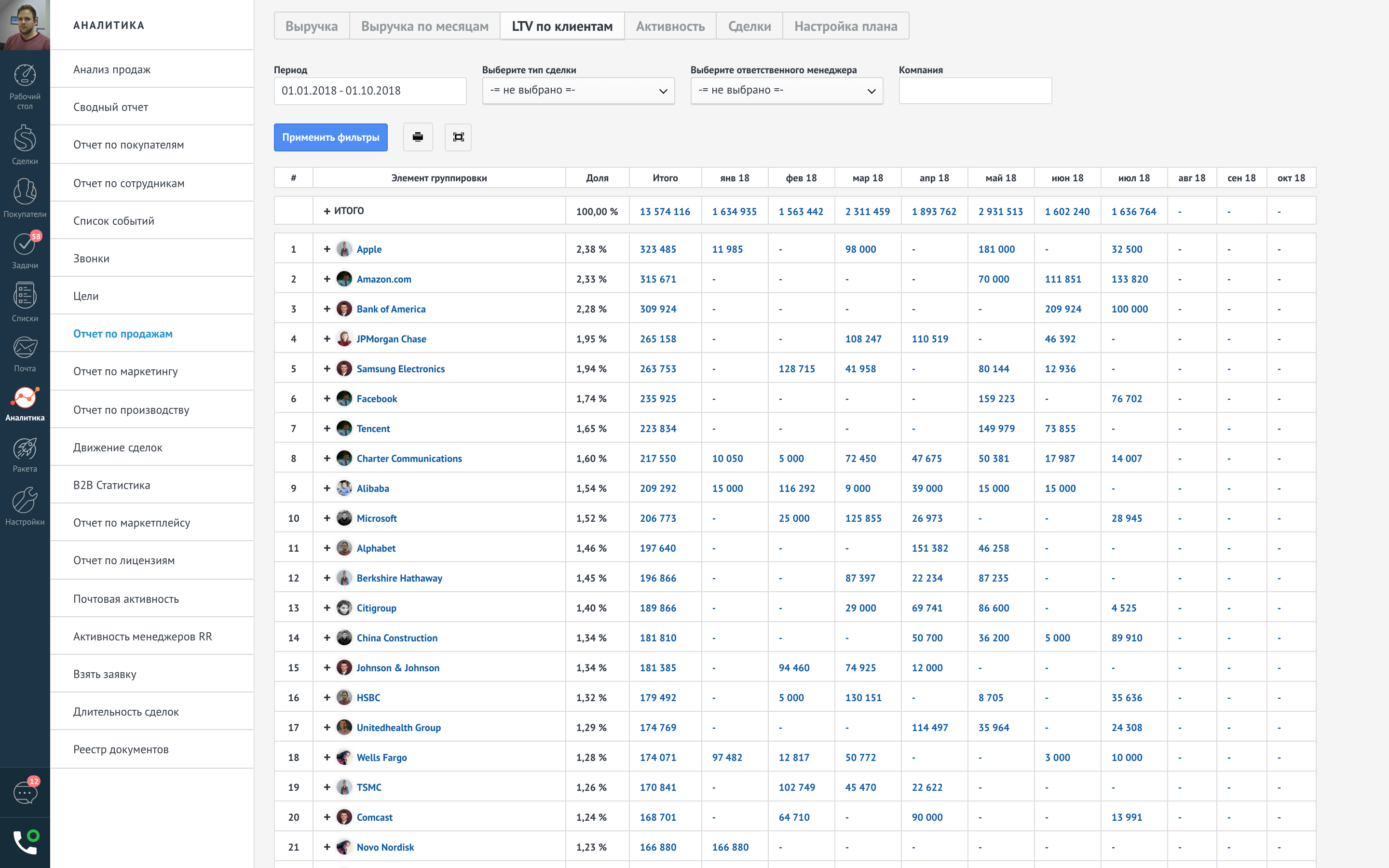This screenshot has width=1389, height=868.
Task: Open the Списки list icon
Action: point(25,296)
